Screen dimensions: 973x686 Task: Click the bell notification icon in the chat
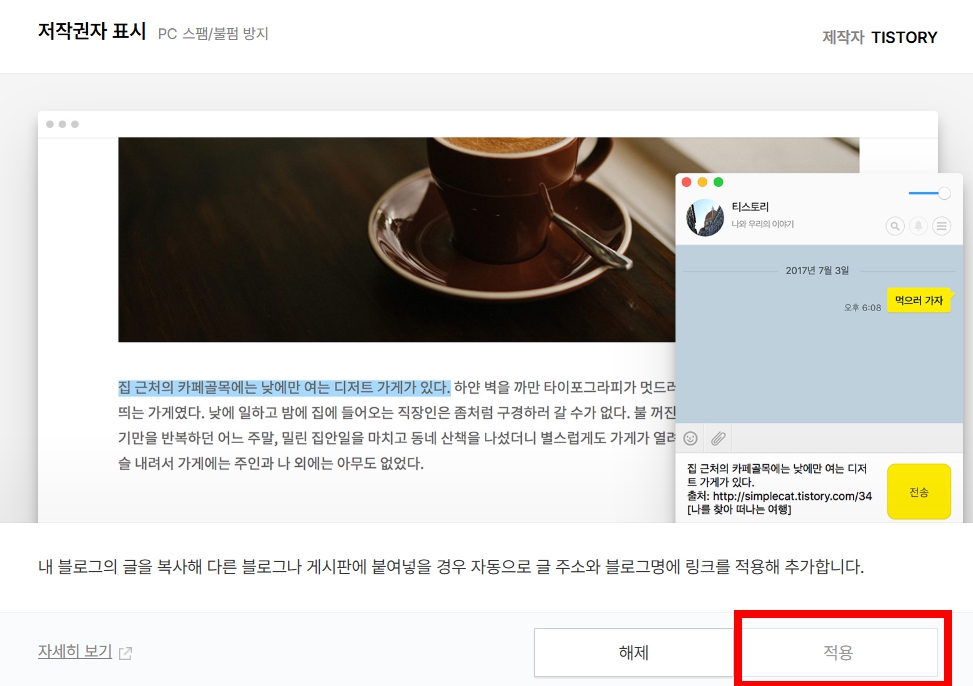click(x=918, y=226)
